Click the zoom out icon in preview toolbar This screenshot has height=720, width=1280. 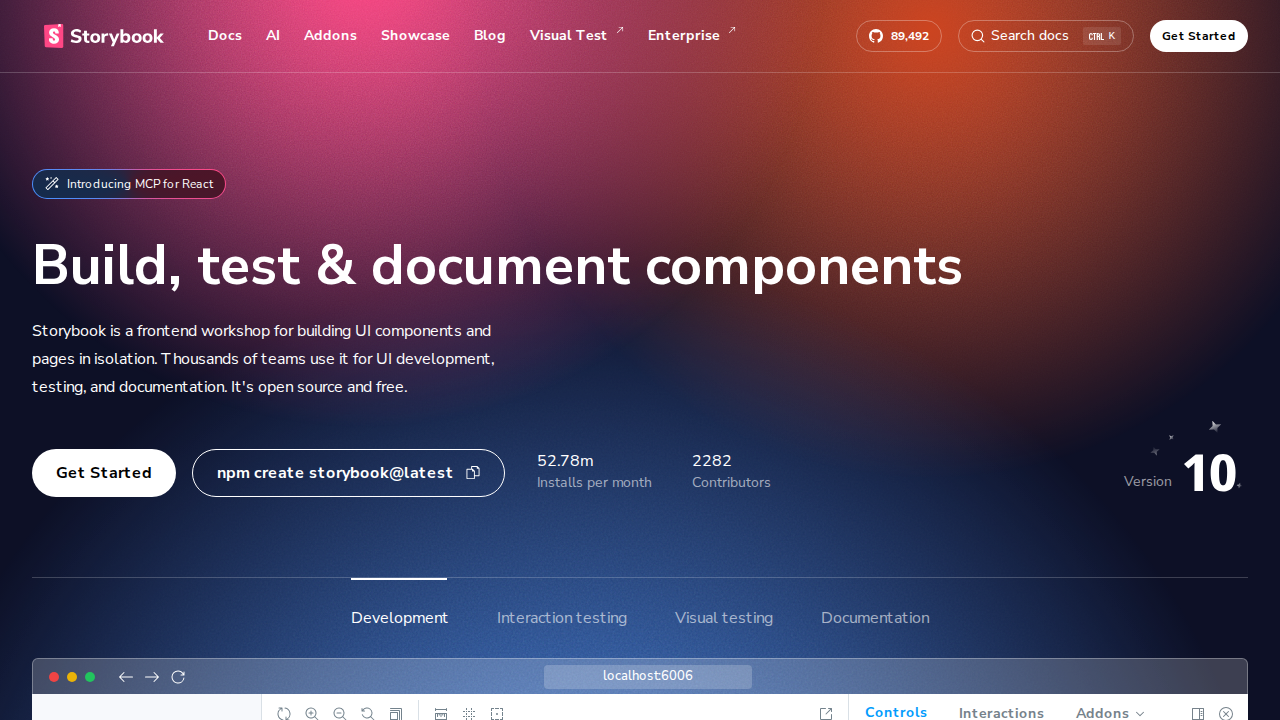point(340,713)
